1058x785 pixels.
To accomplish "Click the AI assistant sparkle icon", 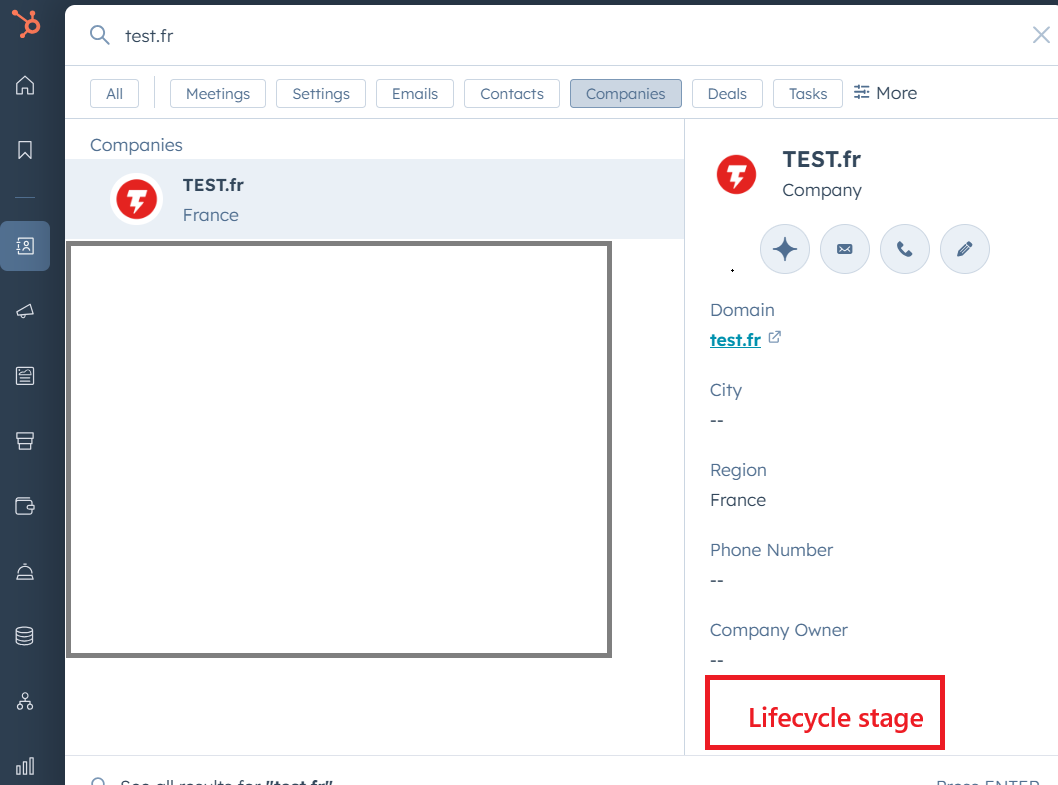I will [x=784, y=249].
